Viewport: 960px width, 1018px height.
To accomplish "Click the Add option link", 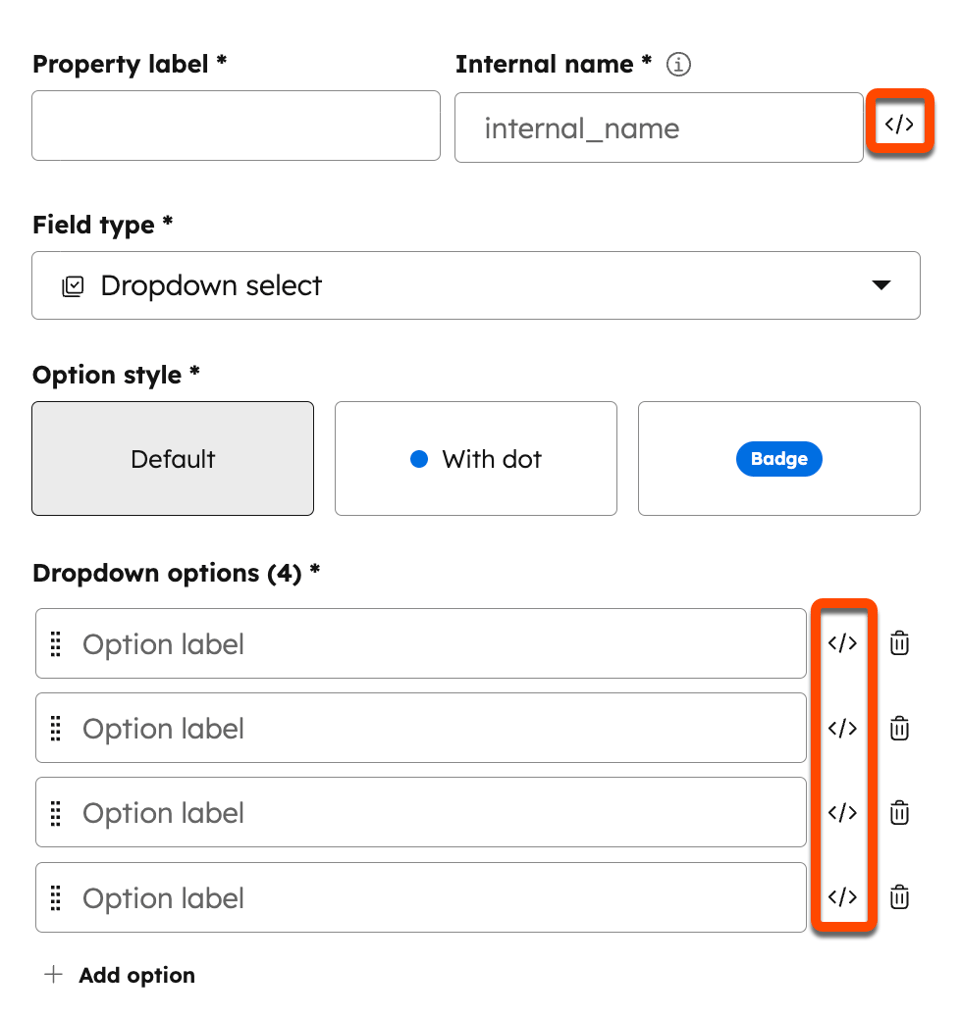I will point(136,975).
